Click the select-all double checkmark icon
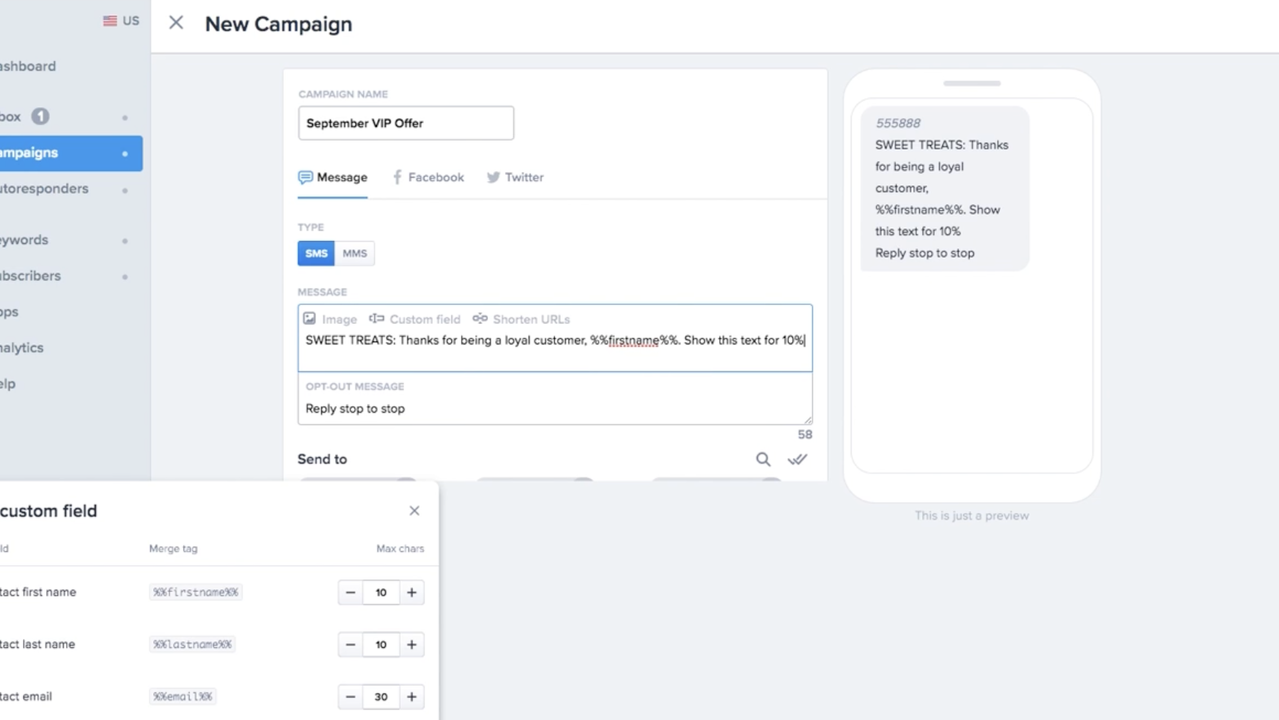Screen dimensions: 1279x720 click(x=797, y=459)
